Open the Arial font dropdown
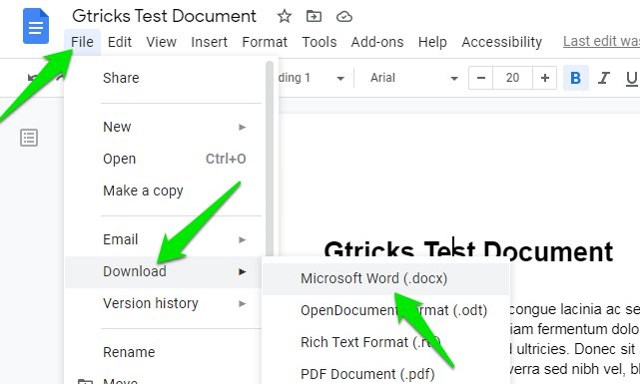The height and width of the screenshot is (384, 640). point(413,78)
